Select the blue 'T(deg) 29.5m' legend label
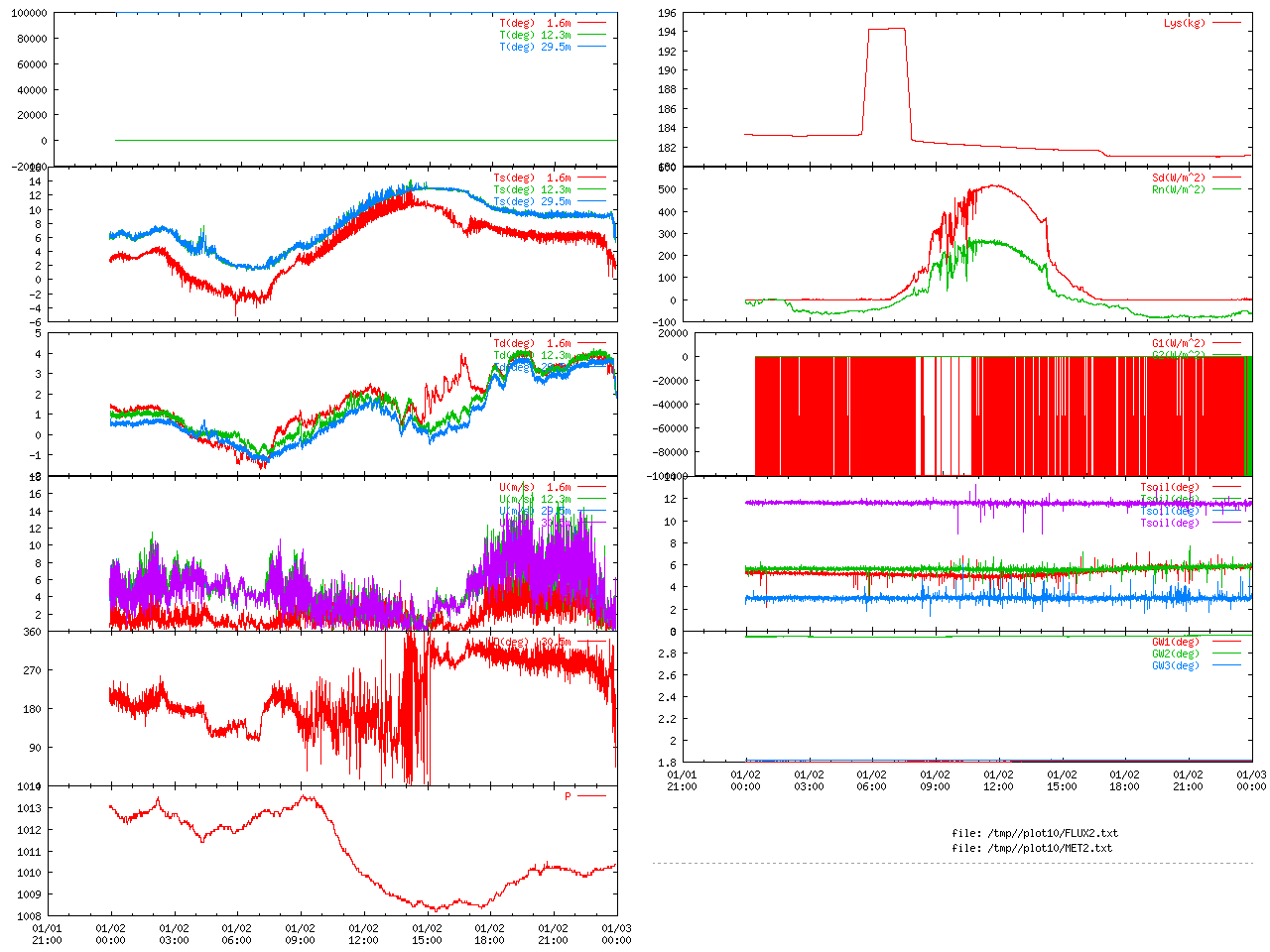This screenshot has width=1270, height=952. 535,47
